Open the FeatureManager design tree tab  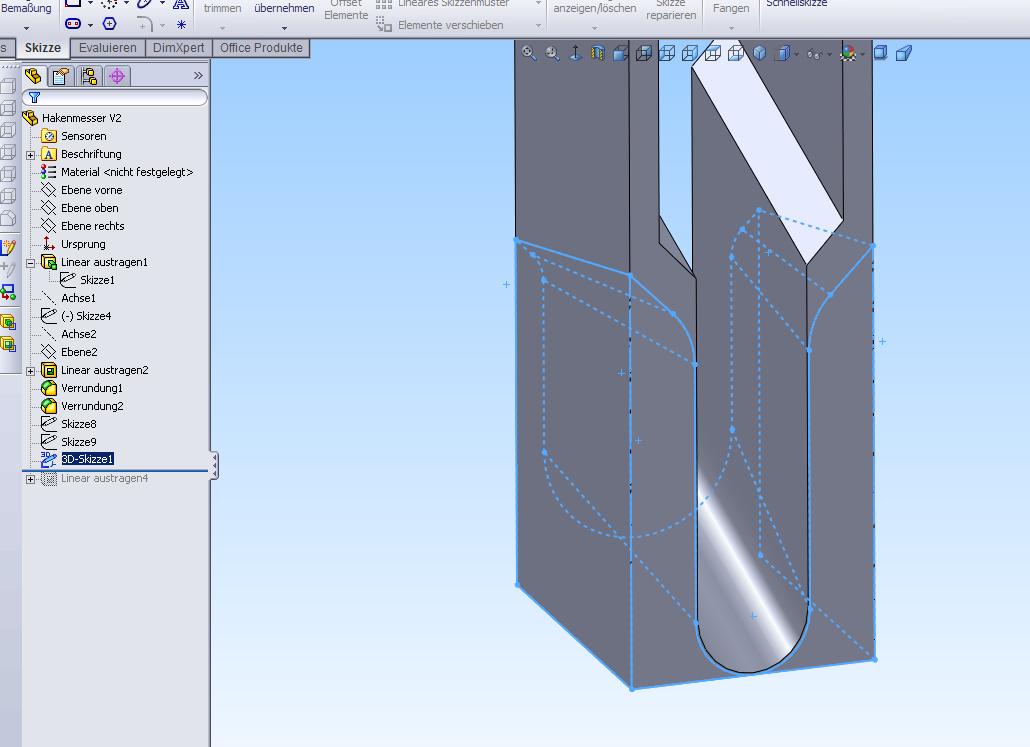point(33,76)
